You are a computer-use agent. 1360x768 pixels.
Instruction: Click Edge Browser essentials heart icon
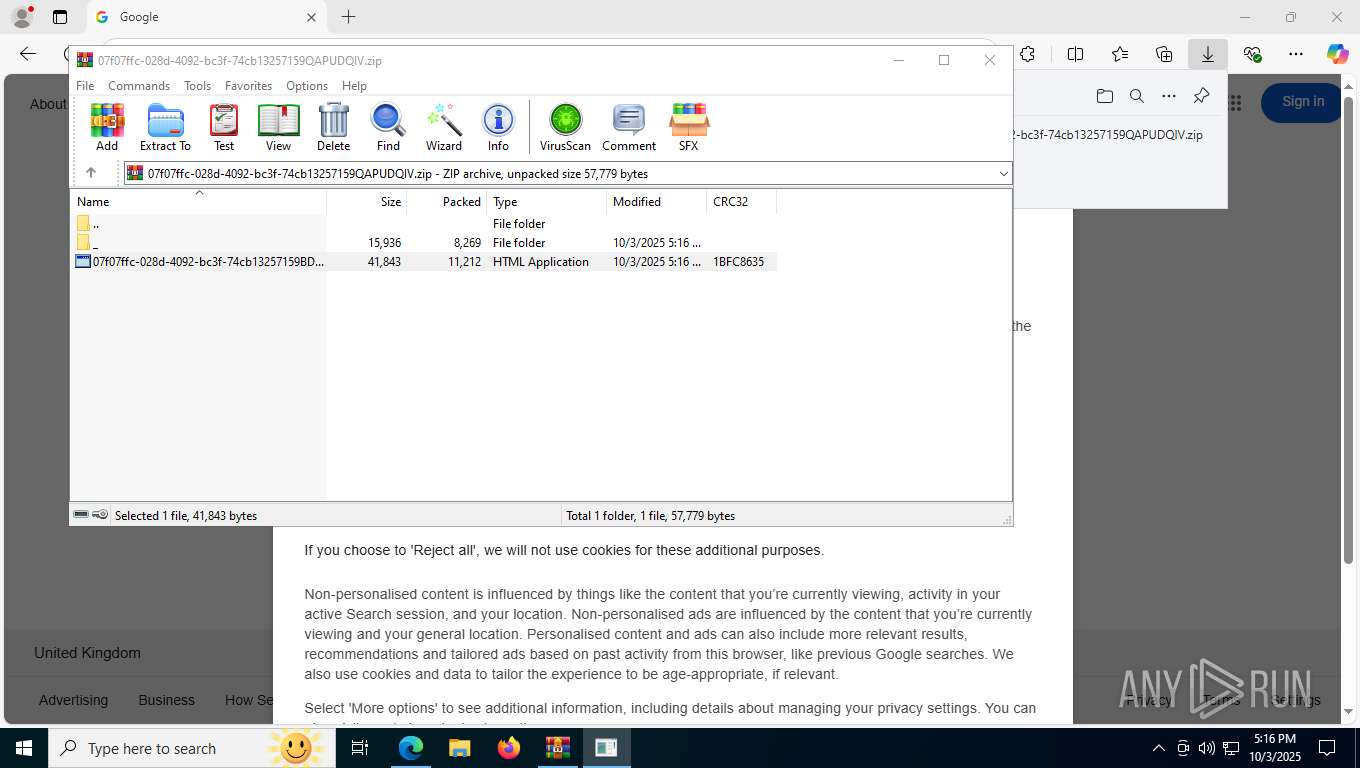pos(1252,54)
